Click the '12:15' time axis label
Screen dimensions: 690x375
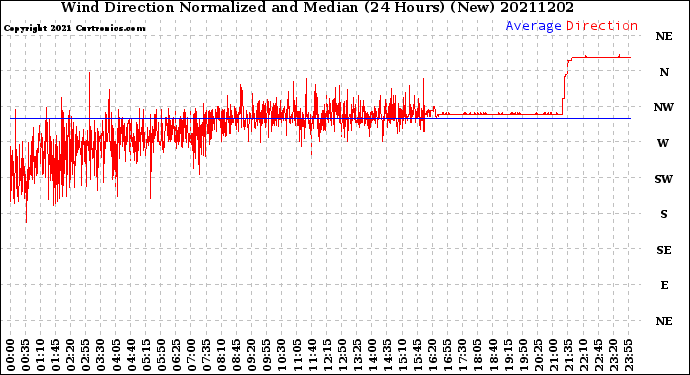pyautogui.click(x=327, y=355)
